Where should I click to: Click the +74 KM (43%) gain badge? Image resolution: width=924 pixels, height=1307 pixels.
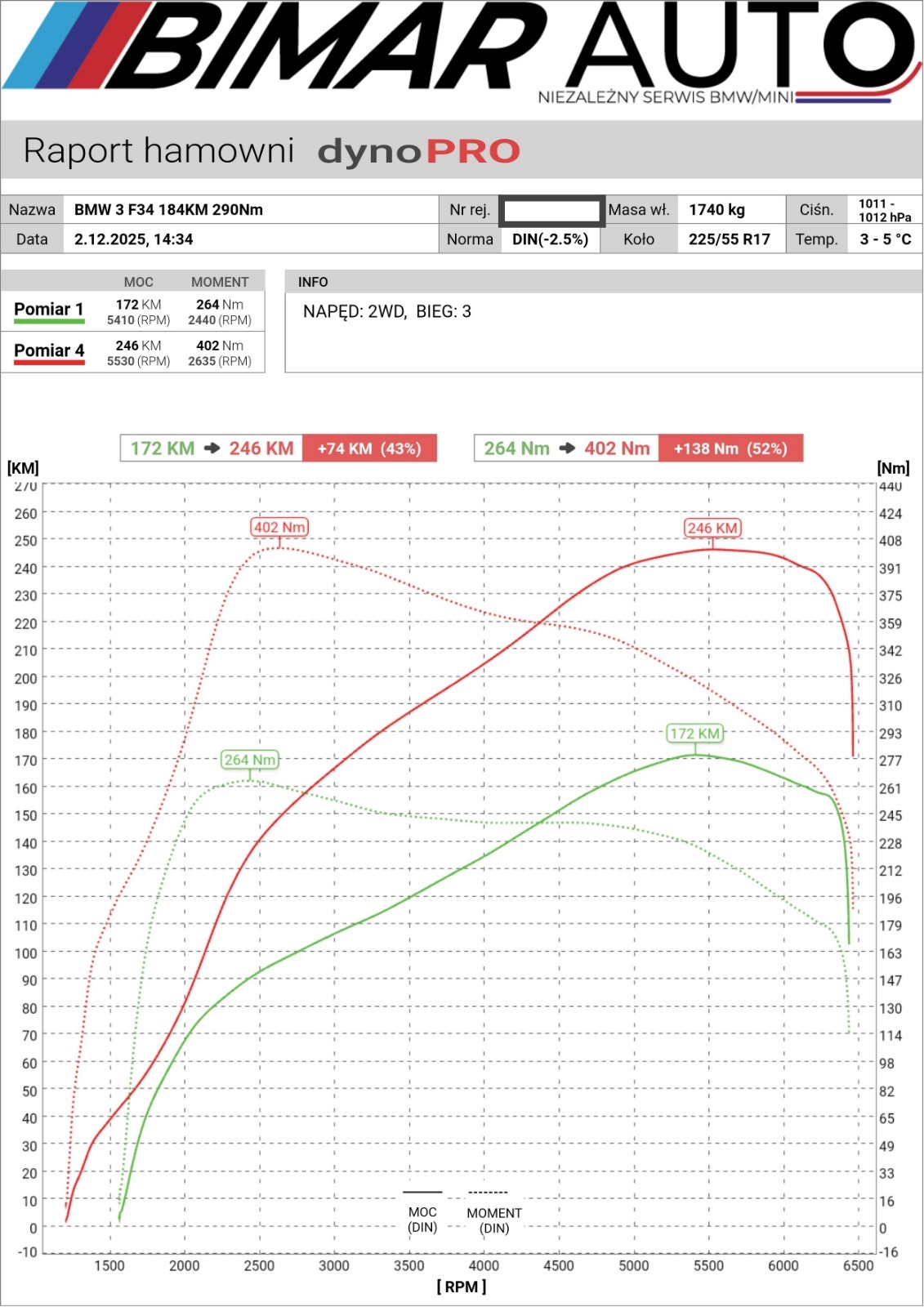tap(369, 448)
